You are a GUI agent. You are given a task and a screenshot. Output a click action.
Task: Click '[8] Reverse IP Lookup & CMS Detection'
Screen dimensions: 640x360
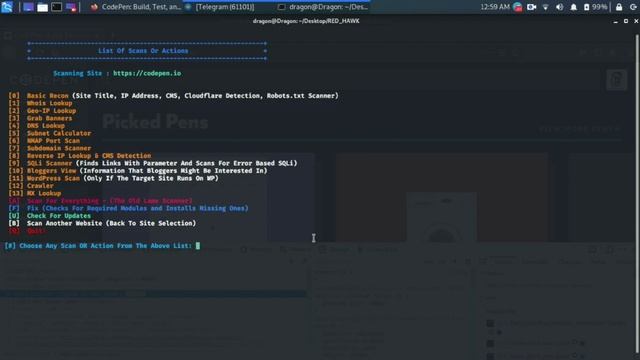coord(80,156)
